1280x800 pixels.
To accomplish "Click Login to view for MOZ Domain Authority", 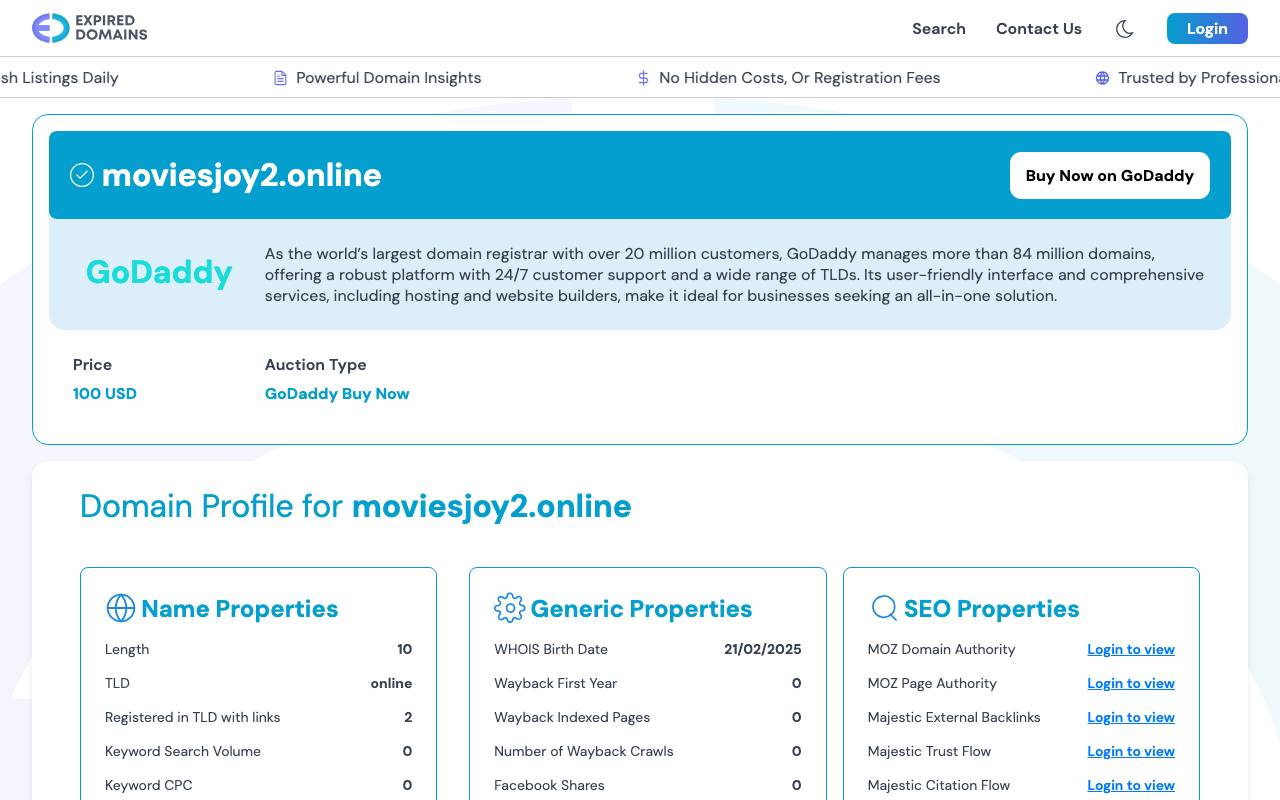I will (1131, 649).
